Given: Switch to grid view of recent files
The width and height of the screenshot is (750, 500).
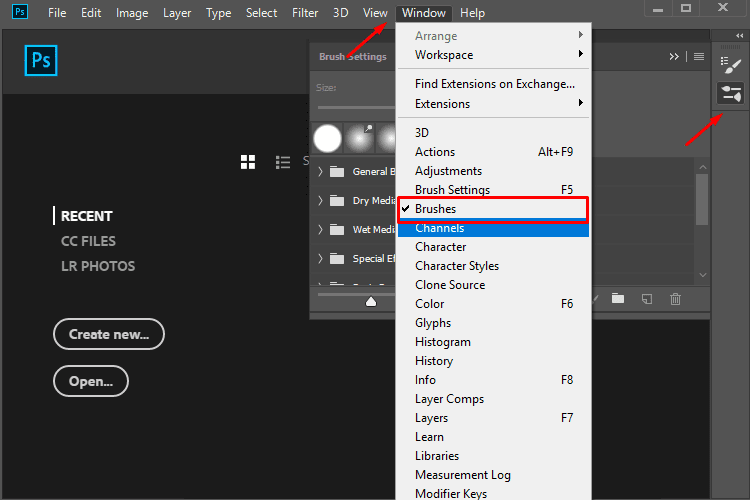Looking at the screenshot, I should (x=249, y=162).
